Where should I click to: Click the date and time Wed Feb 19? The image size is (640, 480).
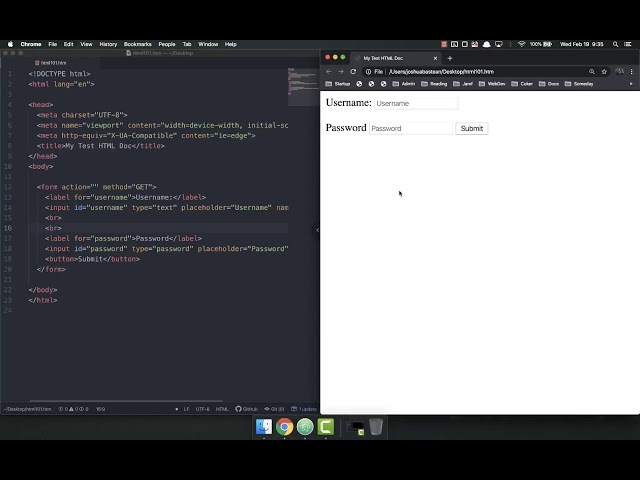point(581,44)
